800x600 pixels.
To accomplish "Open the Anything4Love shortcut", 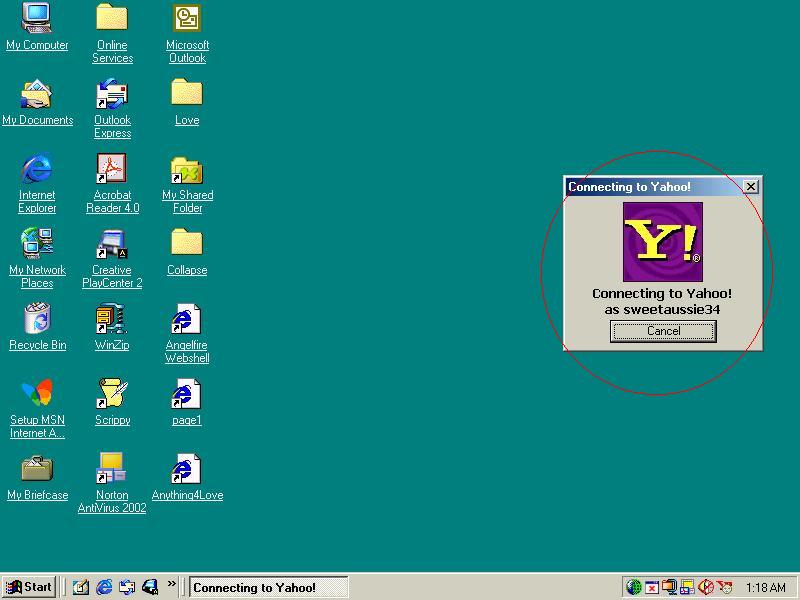I will click(186, 470).
